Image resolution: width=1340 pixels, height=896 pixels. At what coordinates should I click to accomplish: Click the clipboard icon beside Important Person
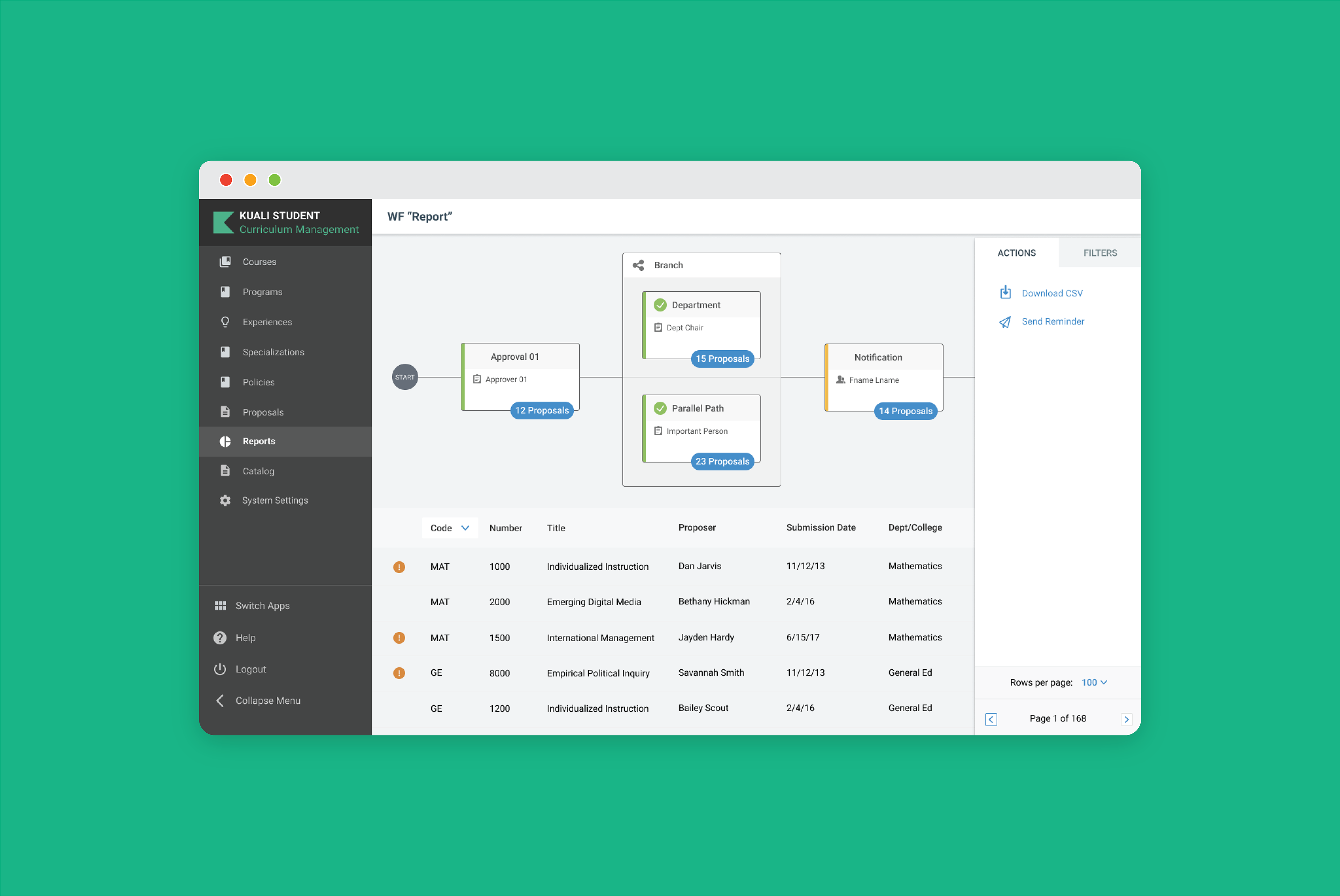click(658, 431)
